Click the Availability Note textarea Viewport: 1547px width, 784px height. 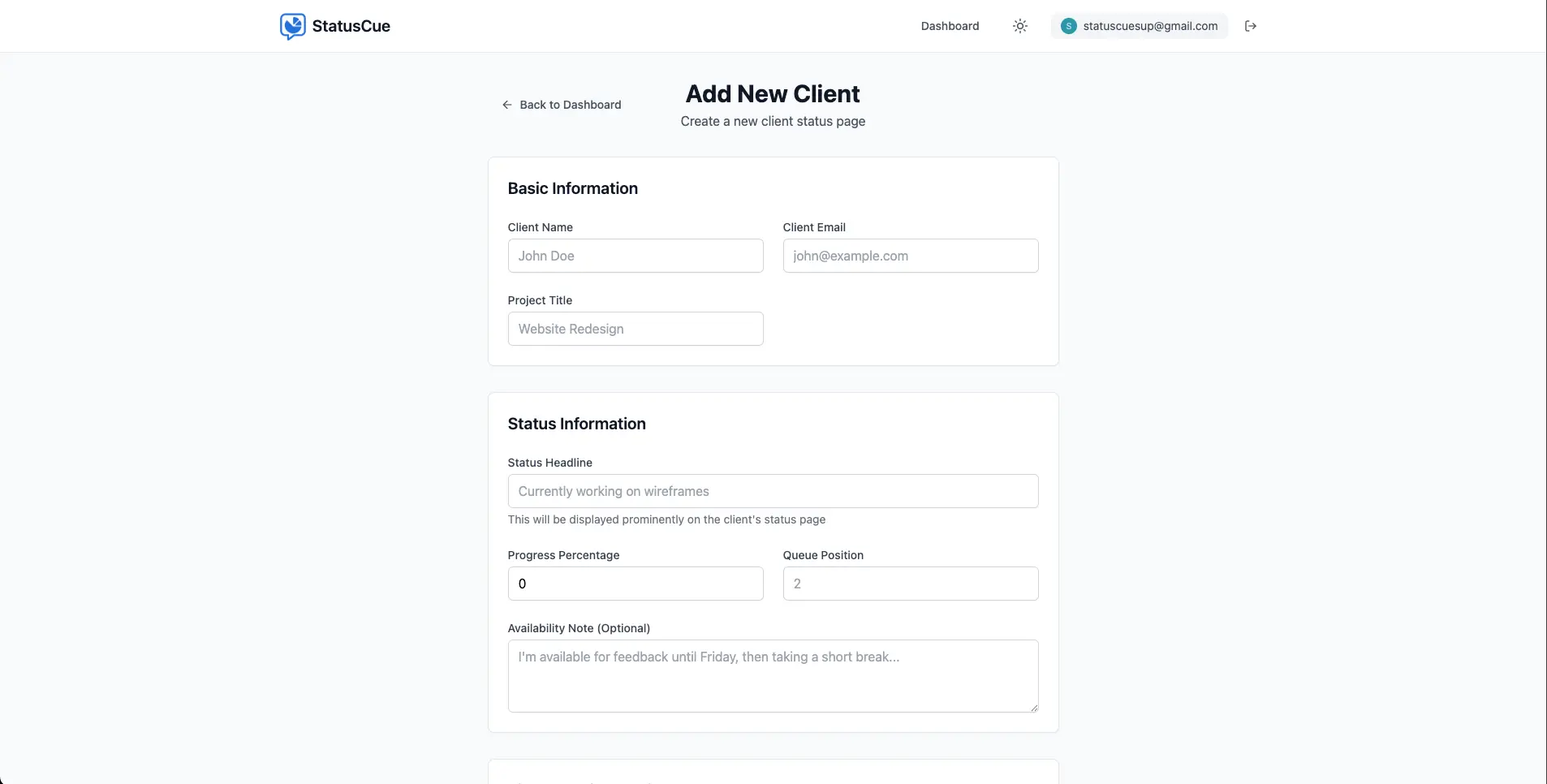pos(773,676)
